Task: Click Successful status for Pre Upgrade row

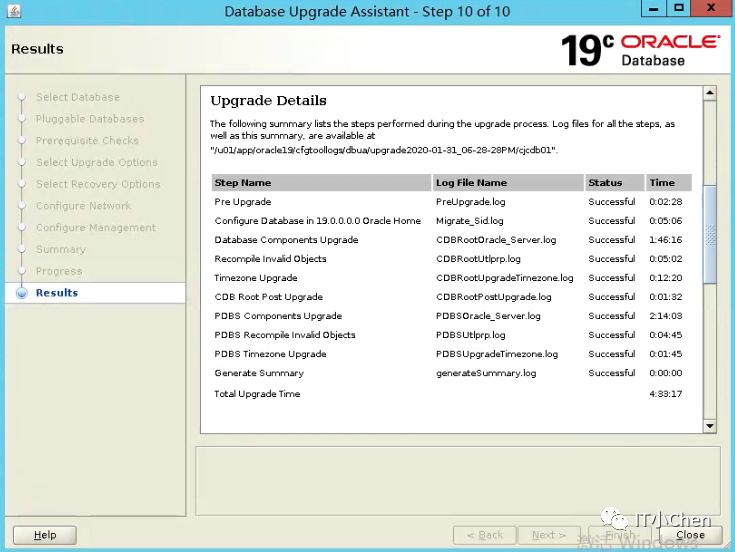Action: [612, 202]
